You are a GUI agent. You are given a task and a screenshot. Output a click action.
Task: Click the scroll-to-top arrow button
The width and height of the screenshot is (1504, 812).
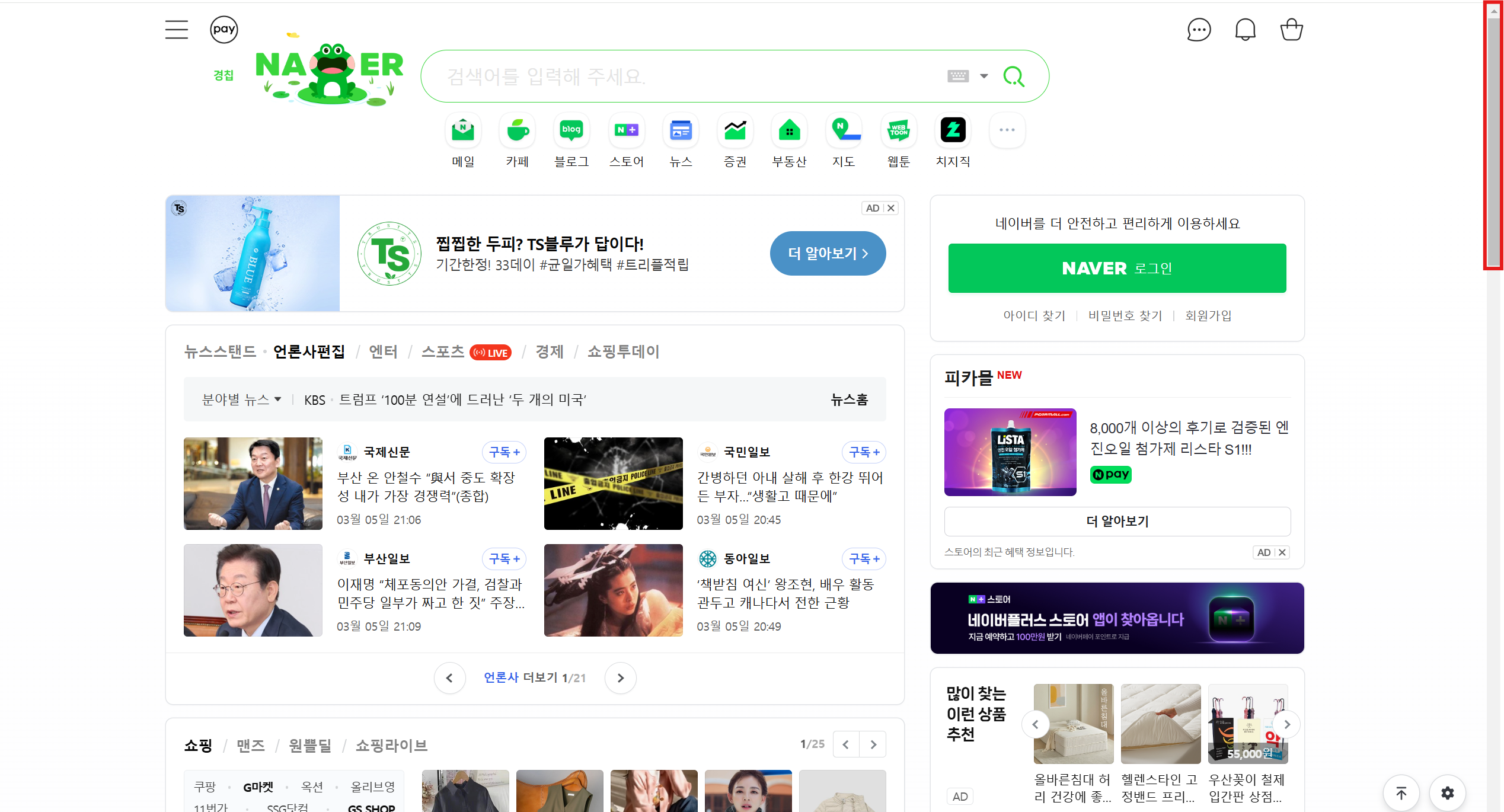click(x=1401, y=793)
